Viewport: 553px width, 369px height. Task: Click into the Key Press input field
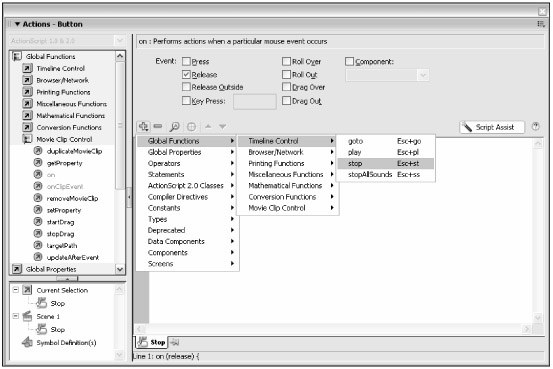(x=255, y=102)
